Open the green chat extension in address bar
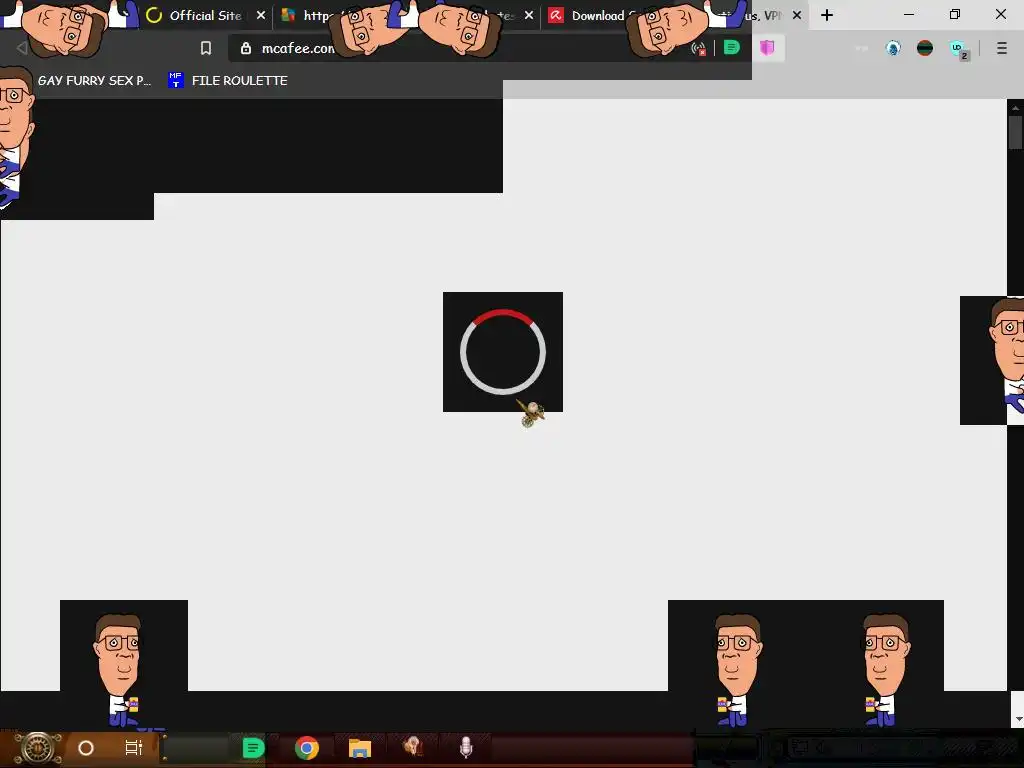This screenshot has height=768, width=1024. [731, 48]
